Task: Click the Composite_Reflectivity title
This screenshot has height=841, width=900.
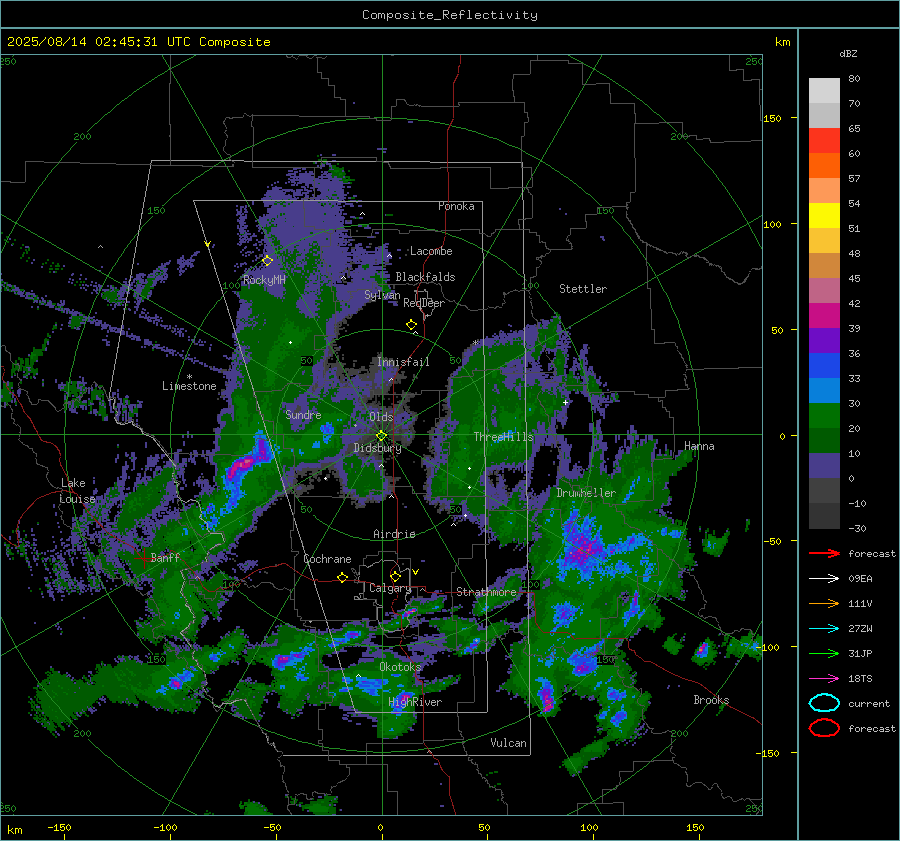Action: [x=449, y=15]
